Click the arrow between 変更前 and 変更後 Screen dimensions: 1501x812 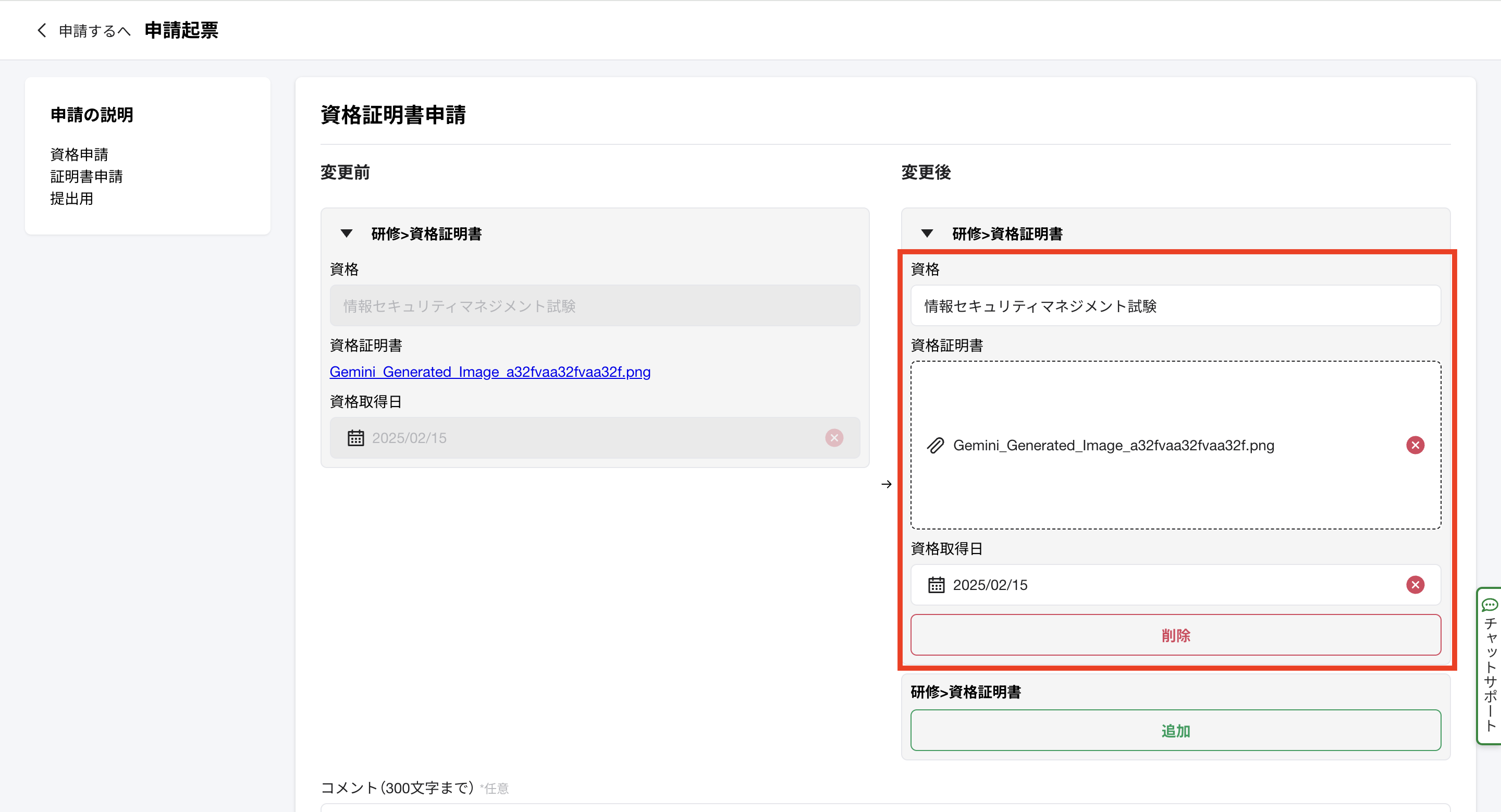coord(886,485)
